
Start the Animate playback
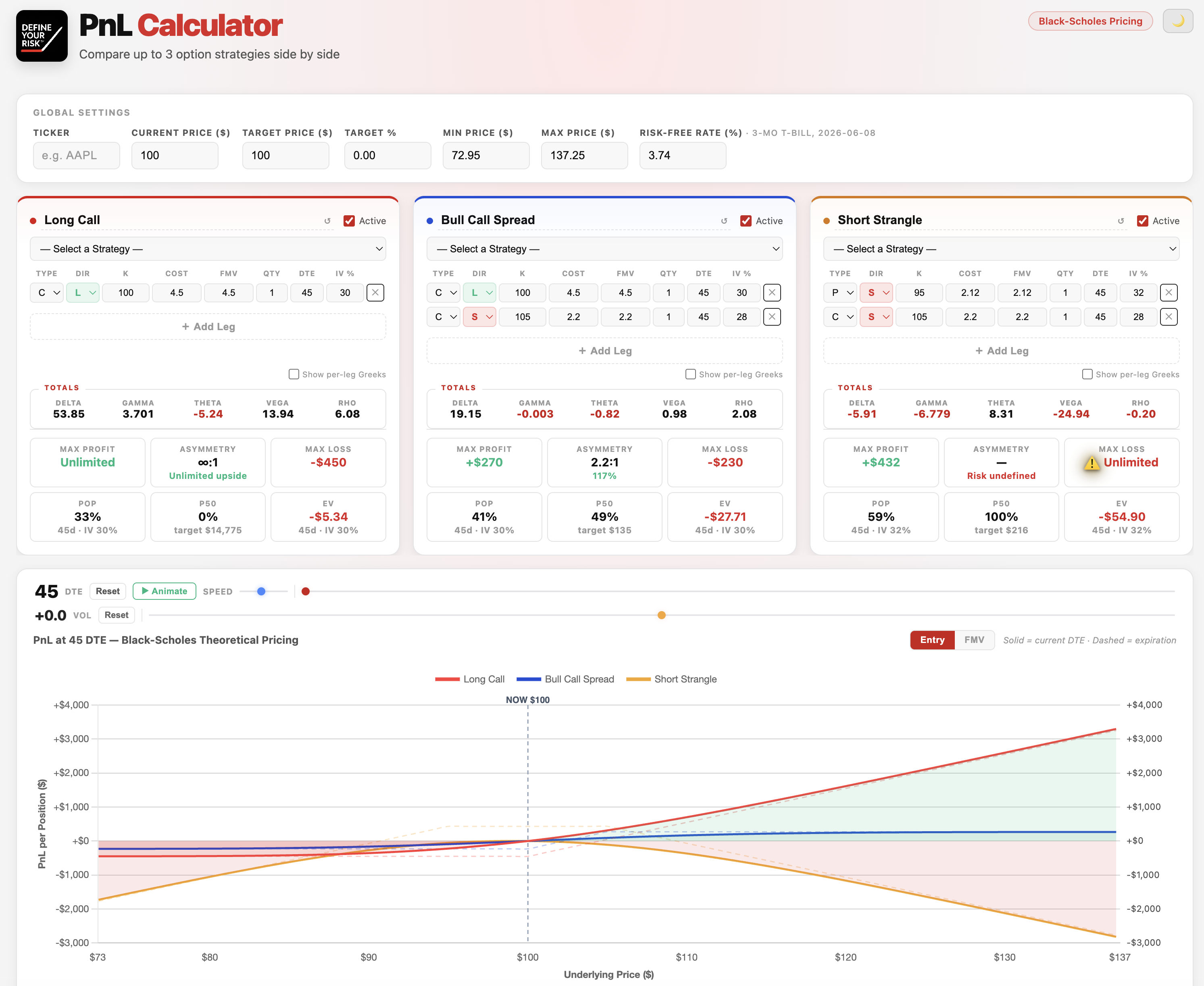[x=164, y=591]
